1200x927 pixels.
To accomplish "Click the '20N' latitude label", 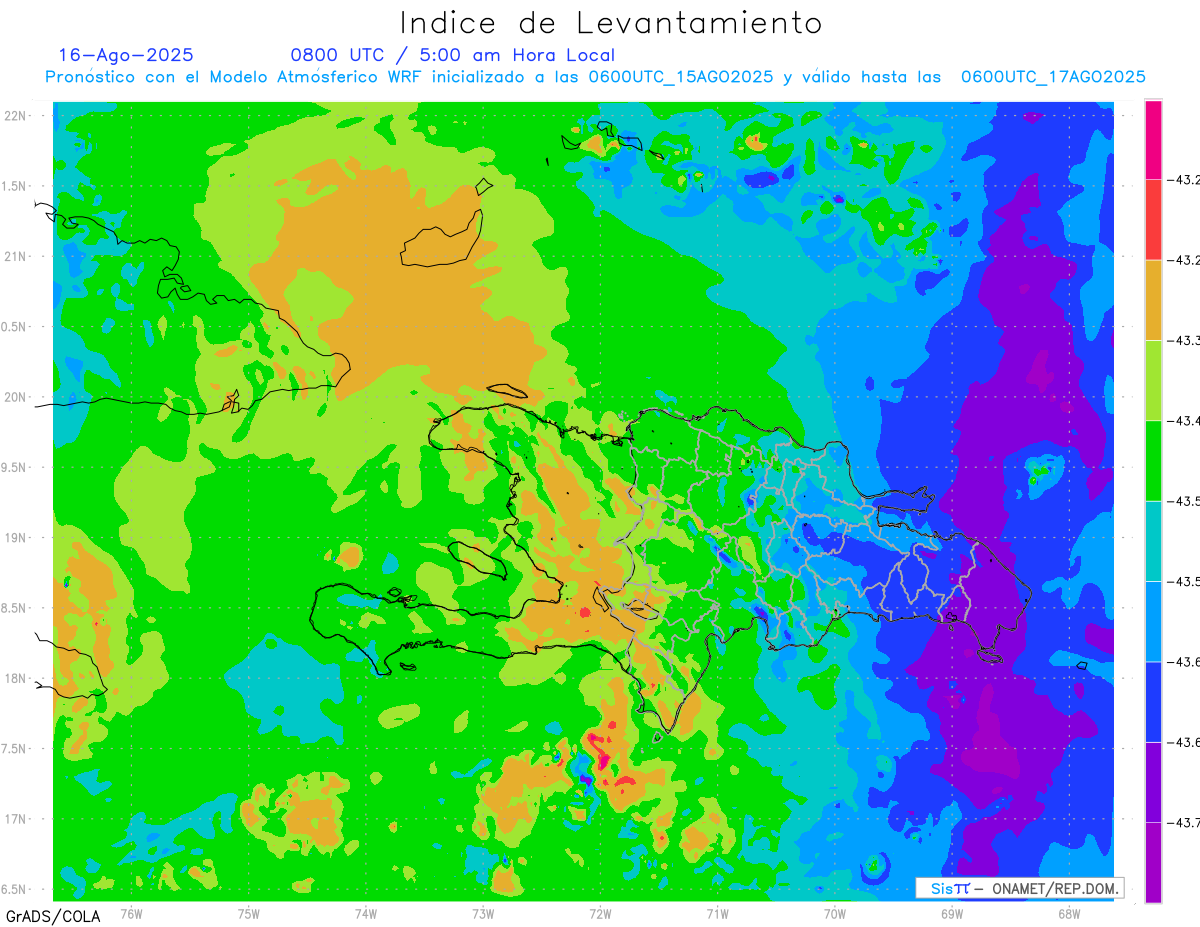I will (x=15, y=397).
